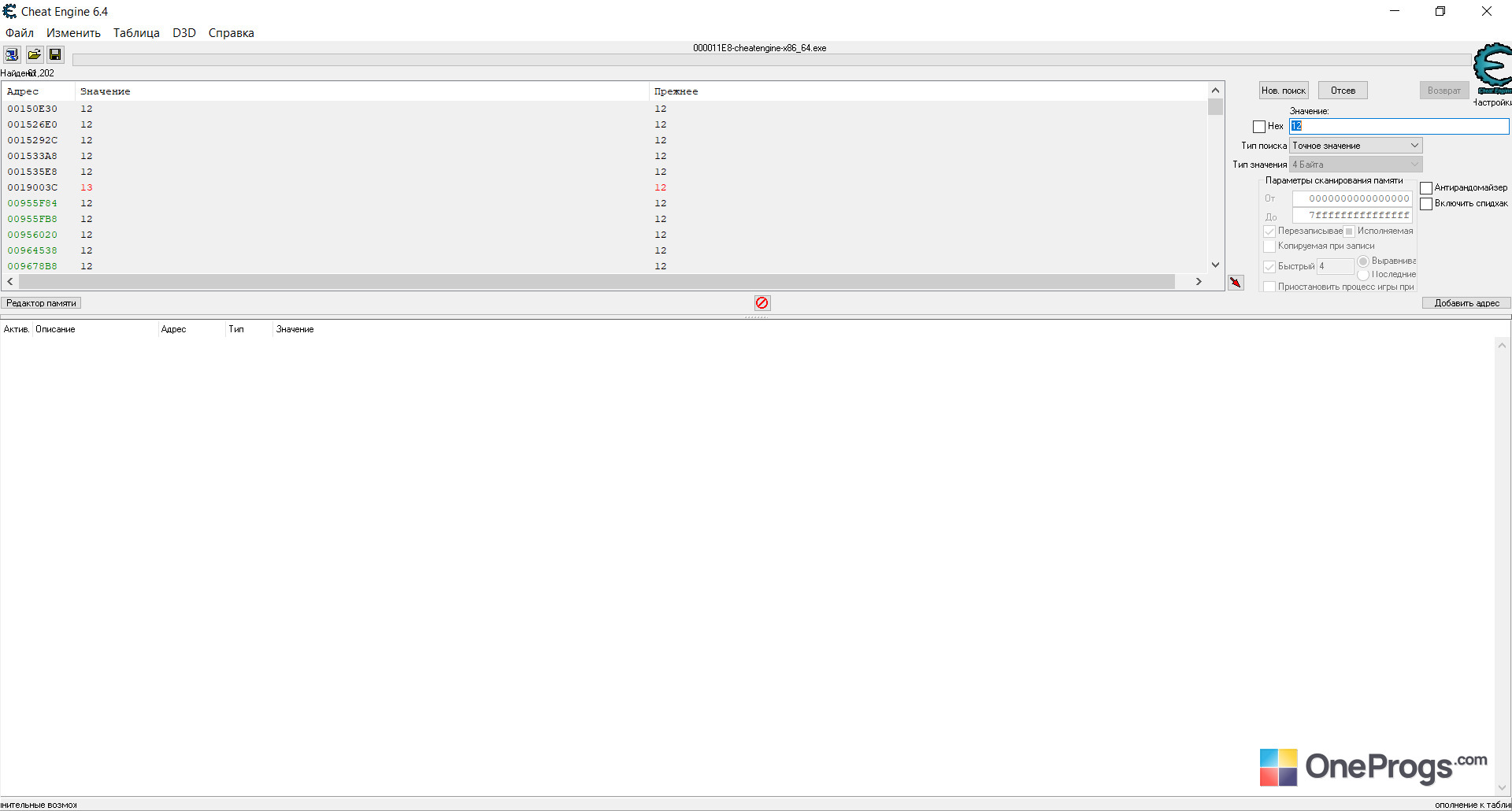Click the red value 13 in results
This screenshot has width=1512, height=811.
[x=87, y=187]
